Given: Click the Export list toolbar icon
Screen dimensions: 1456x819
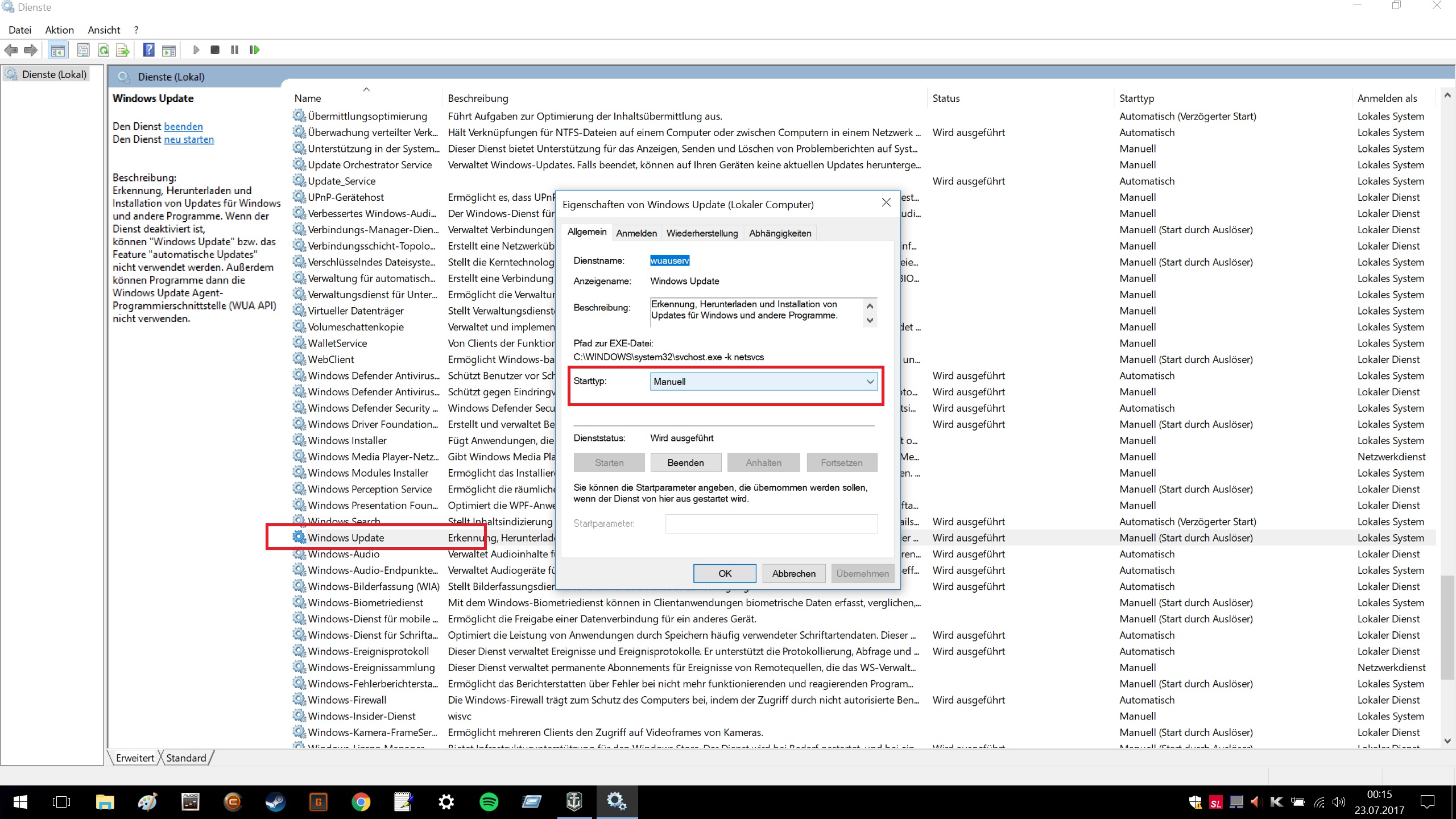Looking at the screenshot, I should tap(123, 50).
